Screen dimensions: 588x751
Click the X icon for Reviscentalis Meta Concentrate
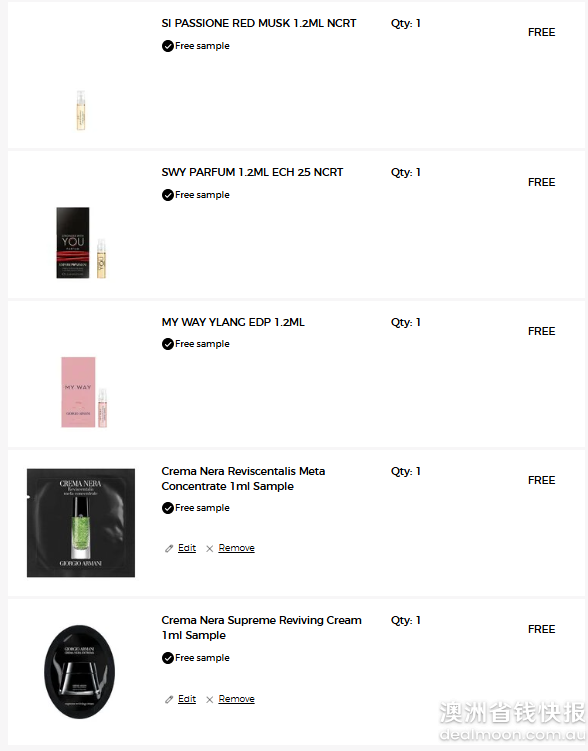coord(209,548)
